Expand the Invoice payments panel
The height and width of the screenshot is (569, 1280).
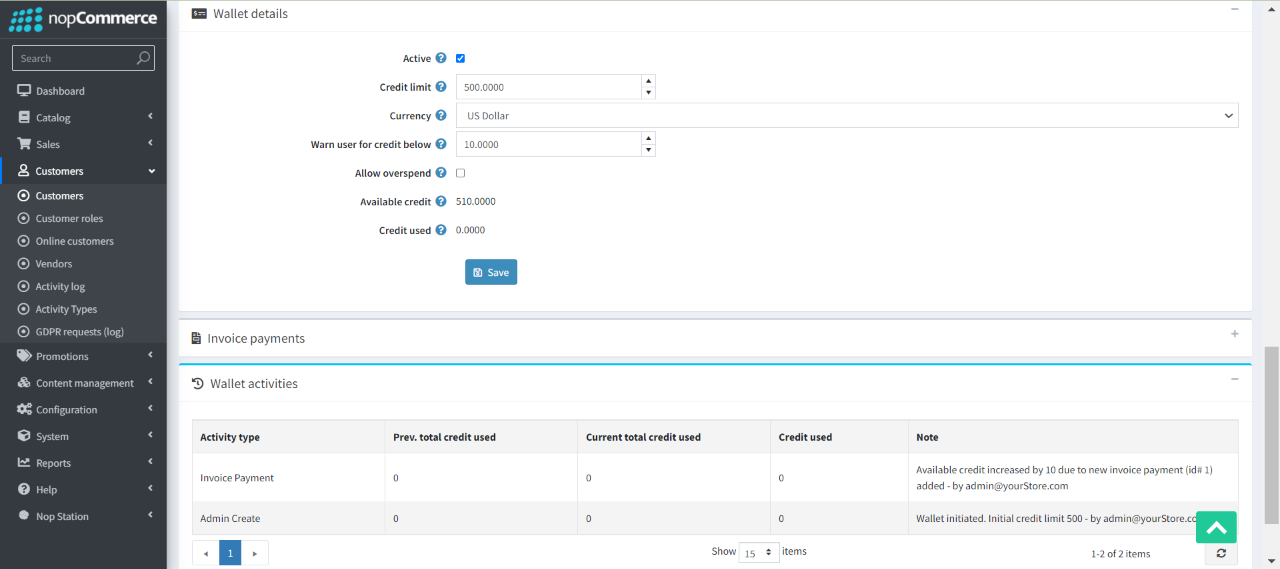pyautogui.click(x=1234, y=334)
